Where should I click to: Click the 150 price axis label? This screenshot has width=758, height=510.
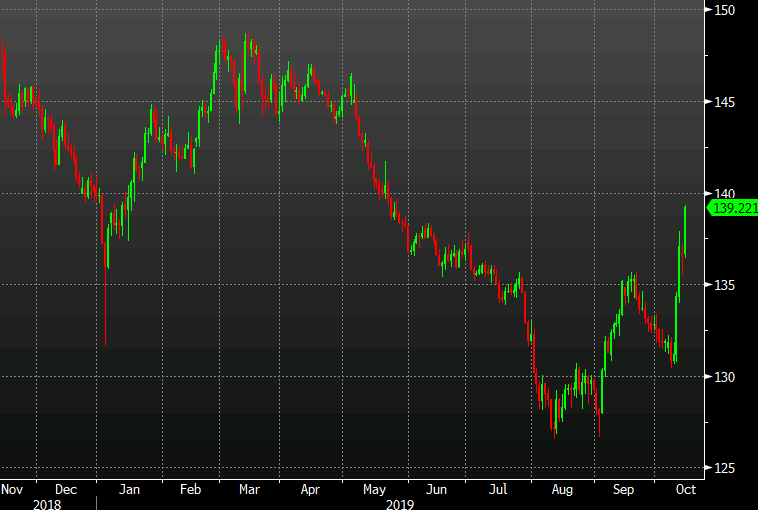[x=725, y=10]
